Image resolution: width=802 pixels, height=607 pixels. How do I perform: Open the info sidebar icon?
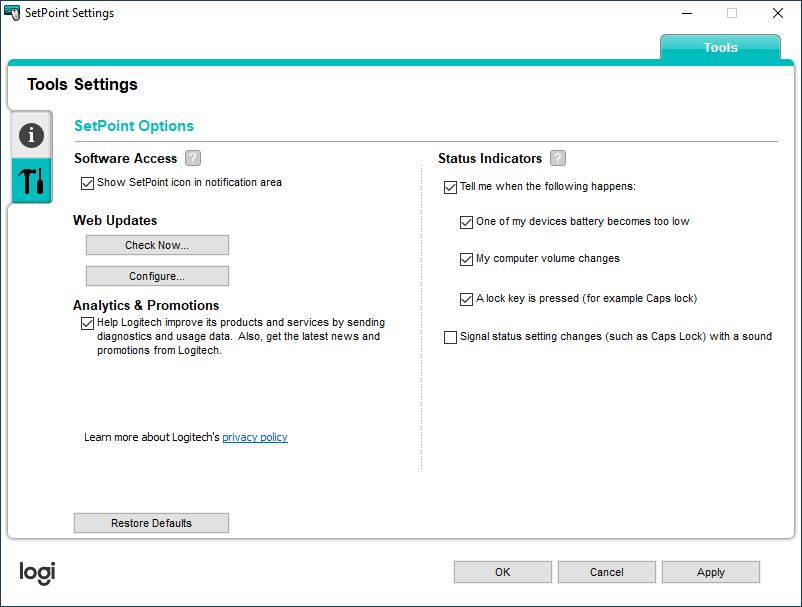pyautogui.click(x=31, y=135)
